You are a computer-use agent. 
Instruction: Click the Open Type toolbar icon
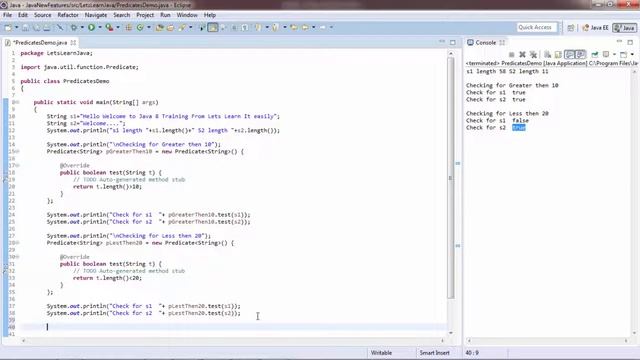[x=160, y=27]
